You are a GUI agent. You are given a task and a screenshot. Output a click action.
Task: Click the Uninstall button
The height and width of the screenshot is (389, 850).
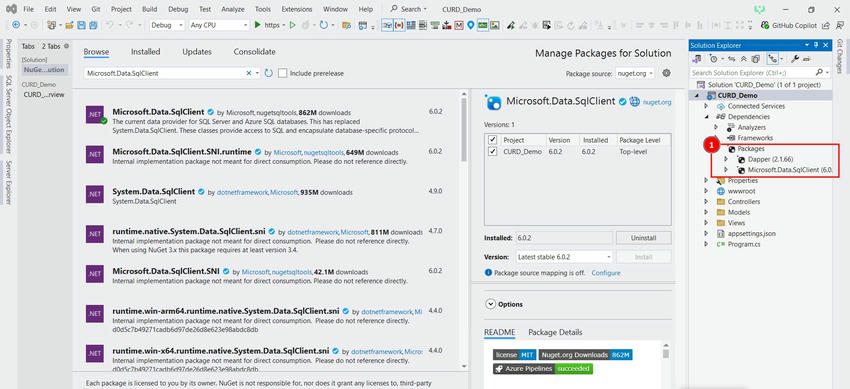pyautogui.click(x=643, y=238)
